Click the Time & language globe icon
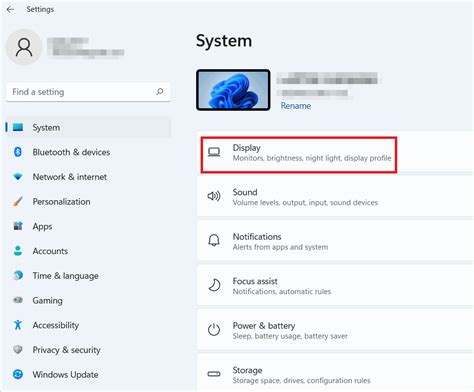This screenshot has height=392, width=474. coord(18,275)
